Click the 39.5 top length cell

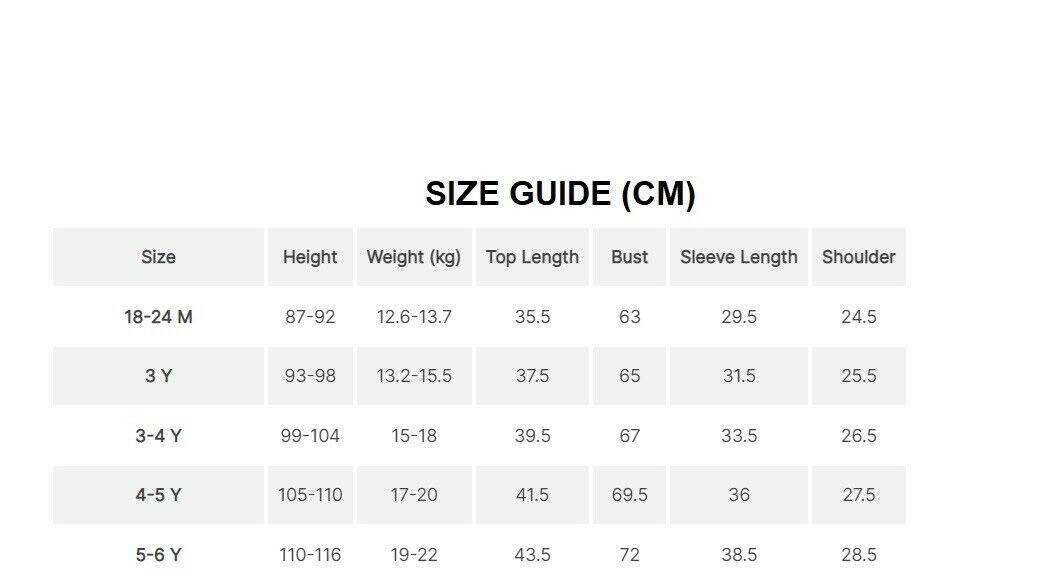532,436
